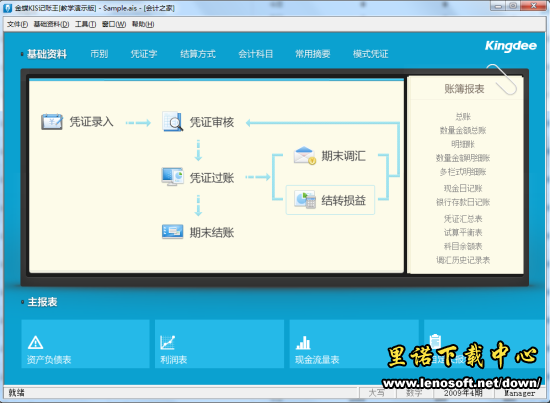Open the 现金日记账 cash journal
This screenshot has width=550, height=403.
click(x=463, y=188)
